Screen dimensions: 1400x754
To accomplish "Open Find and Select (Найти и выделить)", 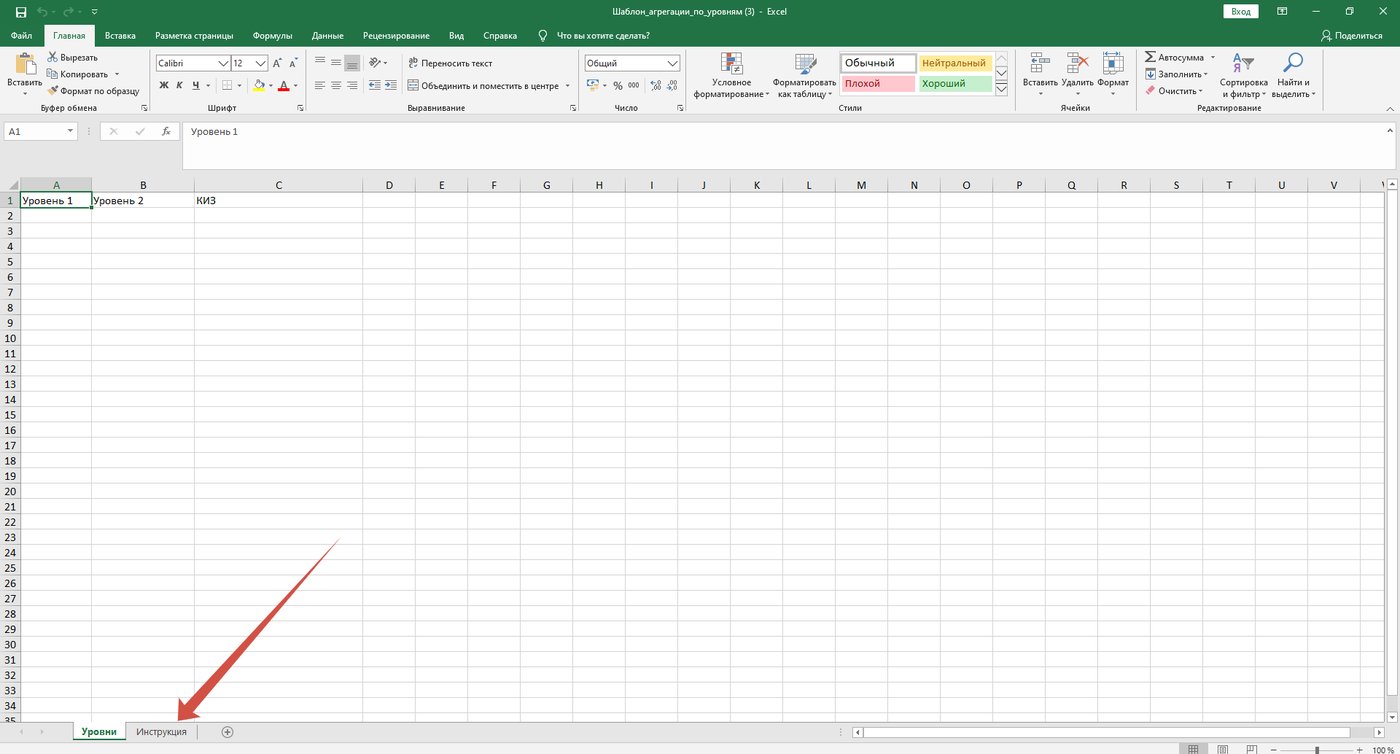I will (x=1293, y=75).
